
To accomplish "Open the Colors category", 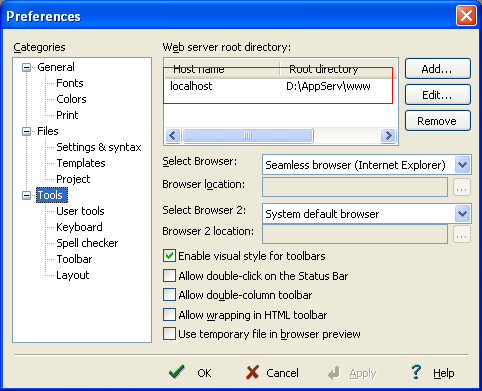I will [x=71, y=99].
